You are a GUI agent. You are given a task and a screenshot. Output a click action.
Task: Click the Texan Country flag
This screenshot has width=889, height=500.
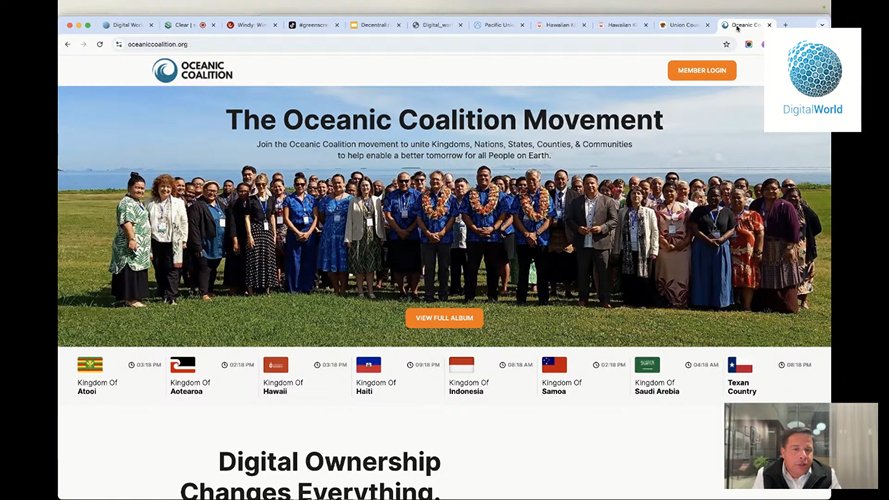click(740, 365)
